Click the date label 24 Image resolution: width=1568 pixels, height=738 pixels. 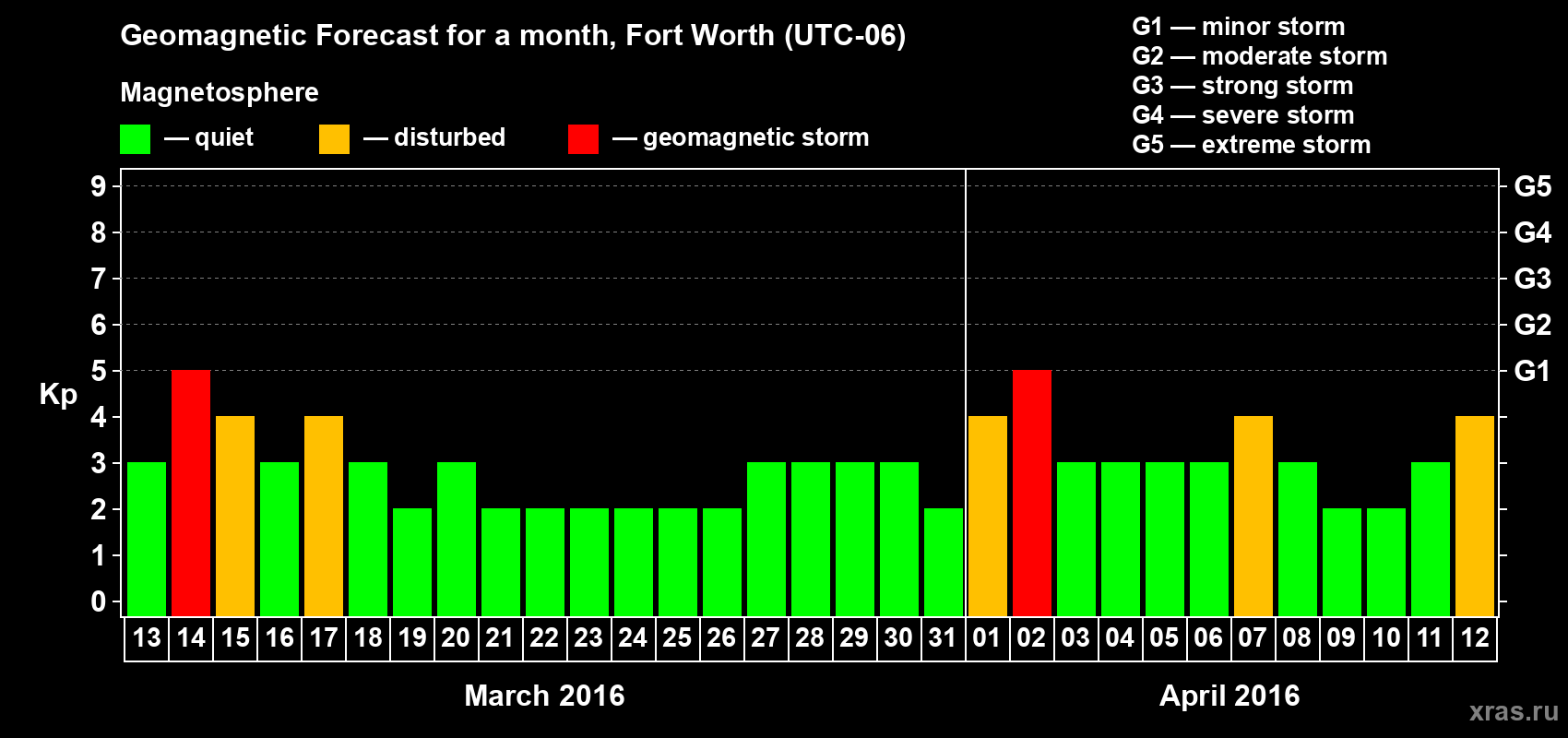coord(633,637)
